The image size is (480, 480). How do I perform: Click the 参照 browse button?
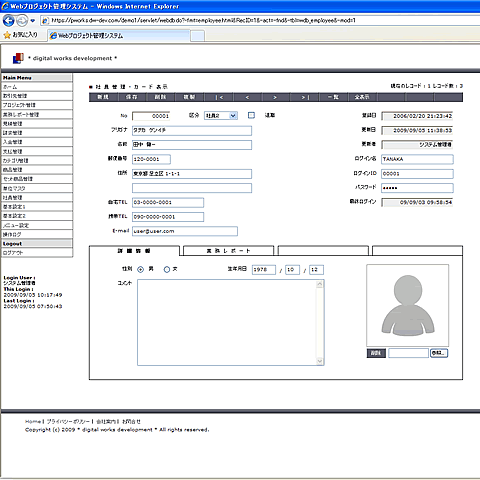pyautogui.click(x=439, y=353)
